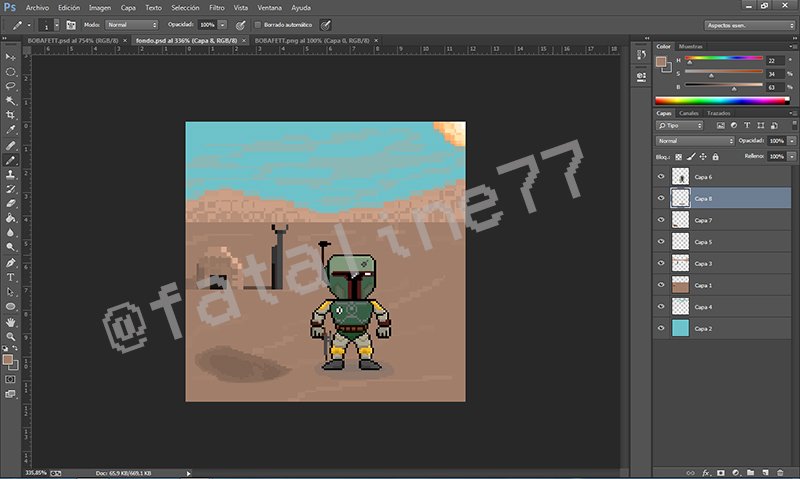The height and width of the screenshot is (479, 800).
Task: Hide layer Capa 2
Action: [661, 328]
